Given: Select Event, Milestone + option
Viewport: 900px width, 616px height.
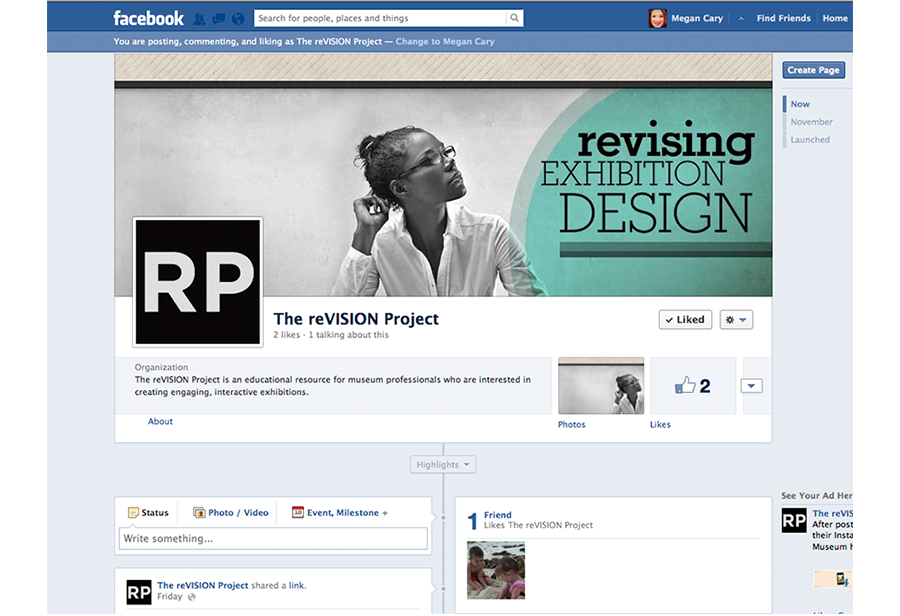Looking at the screenshot, I should [340, 513].
